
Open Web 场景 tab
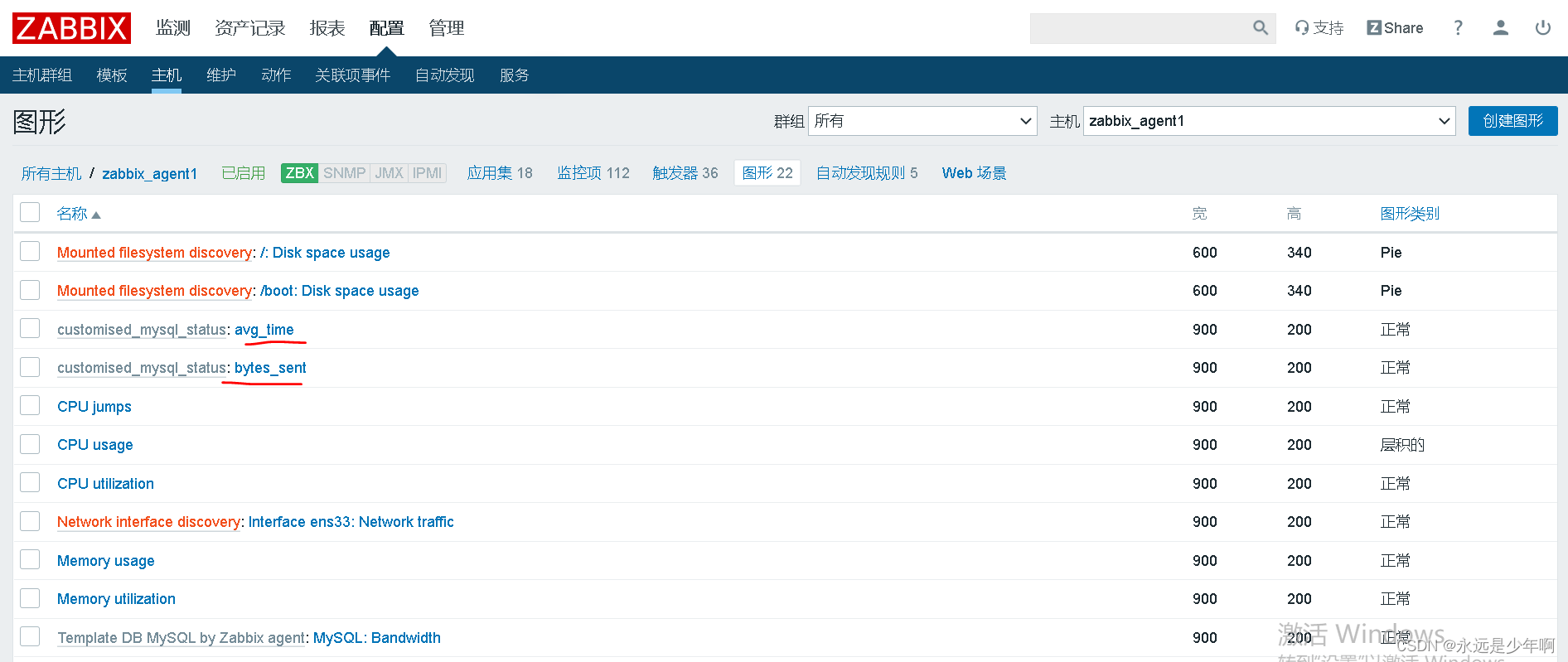(x=975, y=173)
